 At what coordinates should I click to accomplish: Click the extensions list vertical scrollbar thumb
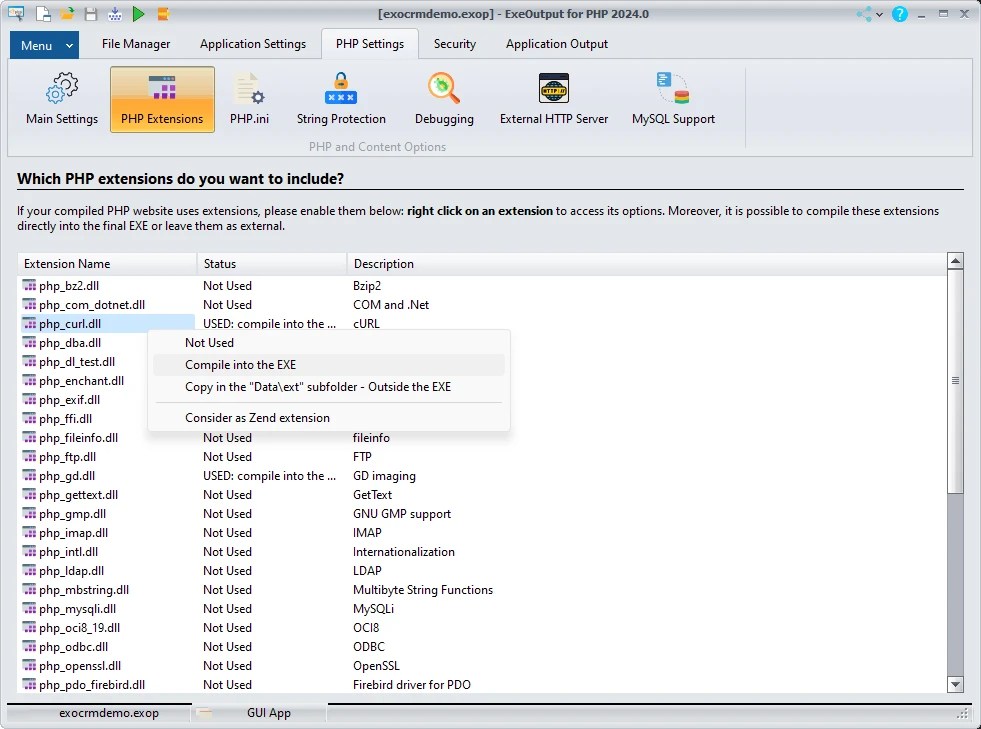(955, 380)
